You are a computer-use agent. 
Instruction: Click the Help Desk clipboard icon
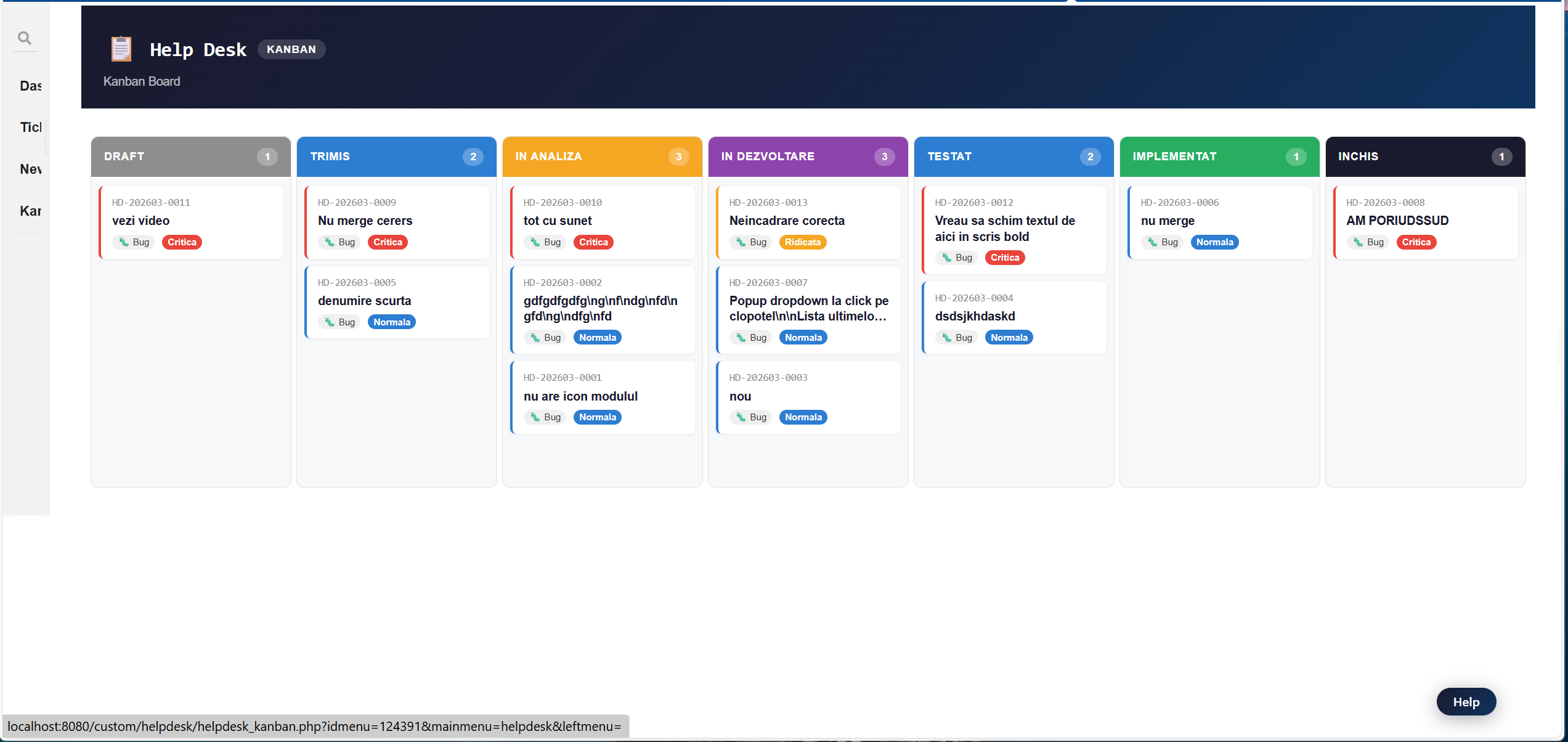121,49
